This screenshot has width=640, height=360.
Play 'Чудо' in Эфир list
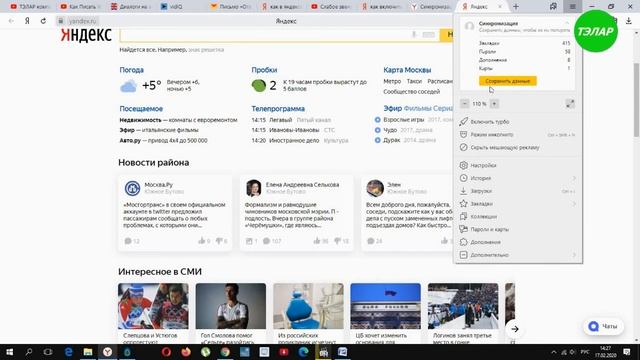point(378,130)
